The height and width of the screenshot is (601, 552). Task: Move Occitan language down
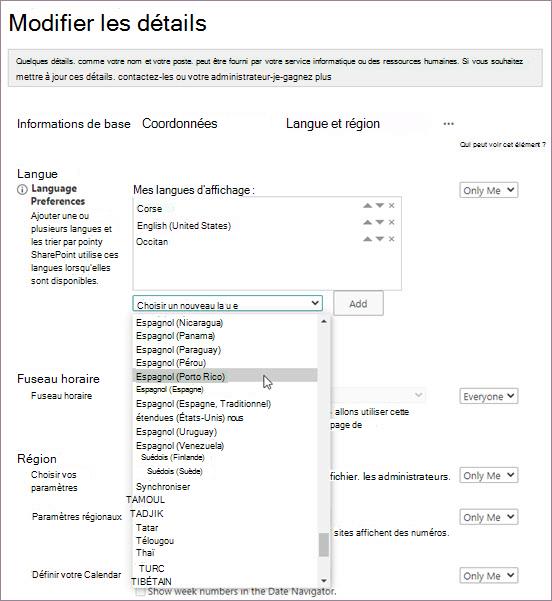pos(380,239)
